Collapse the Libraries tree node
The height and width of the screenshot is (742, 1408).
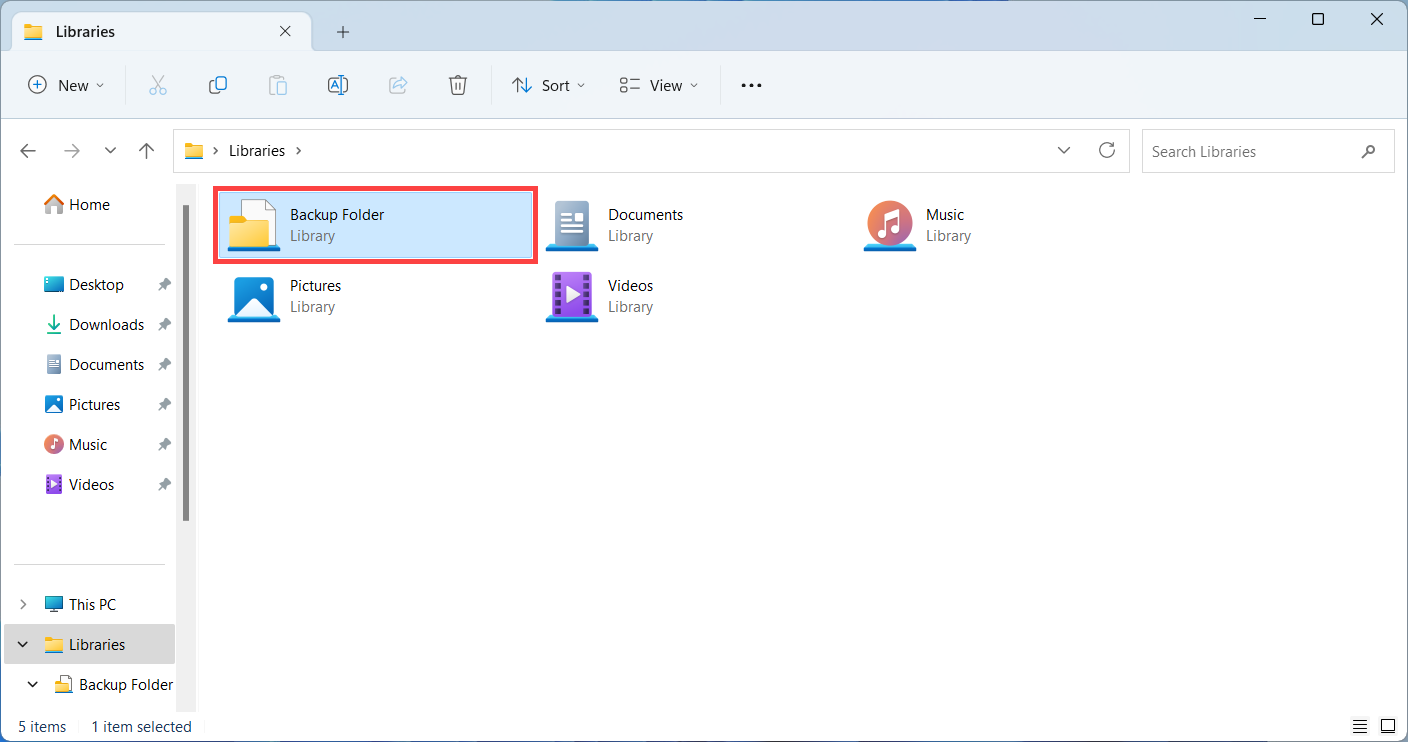(x=24, y=645)
